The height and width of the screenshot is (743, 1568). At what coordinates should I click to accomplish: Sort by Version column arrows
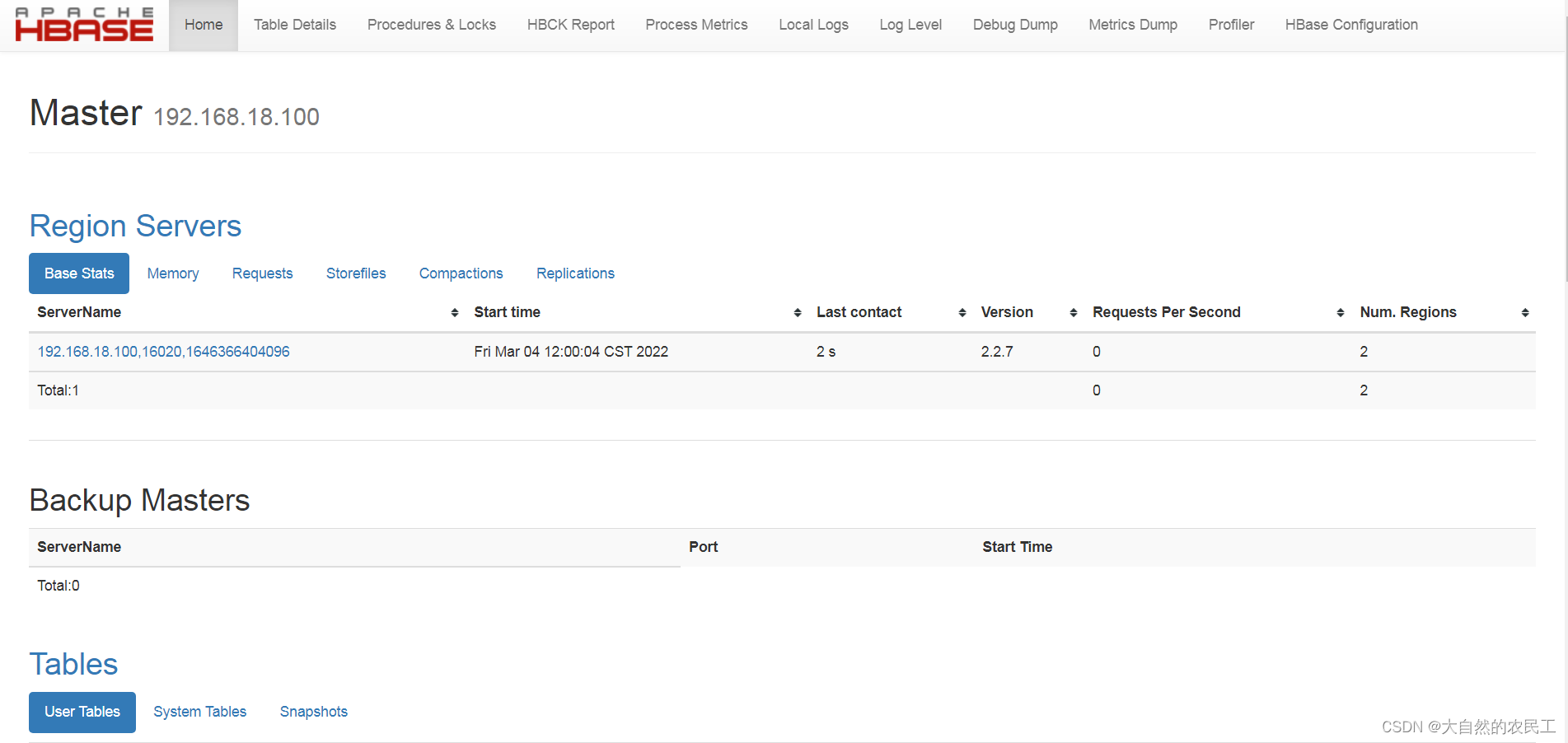[1074, 313]
